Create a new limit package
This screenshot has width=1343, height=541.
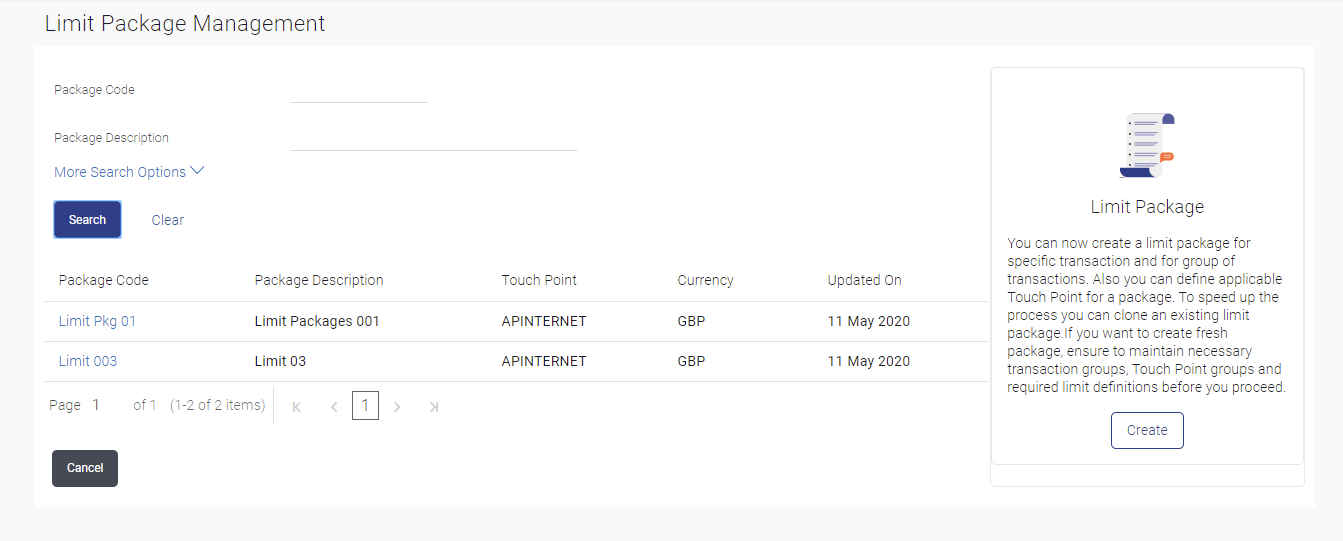(x=1147, y=430)
